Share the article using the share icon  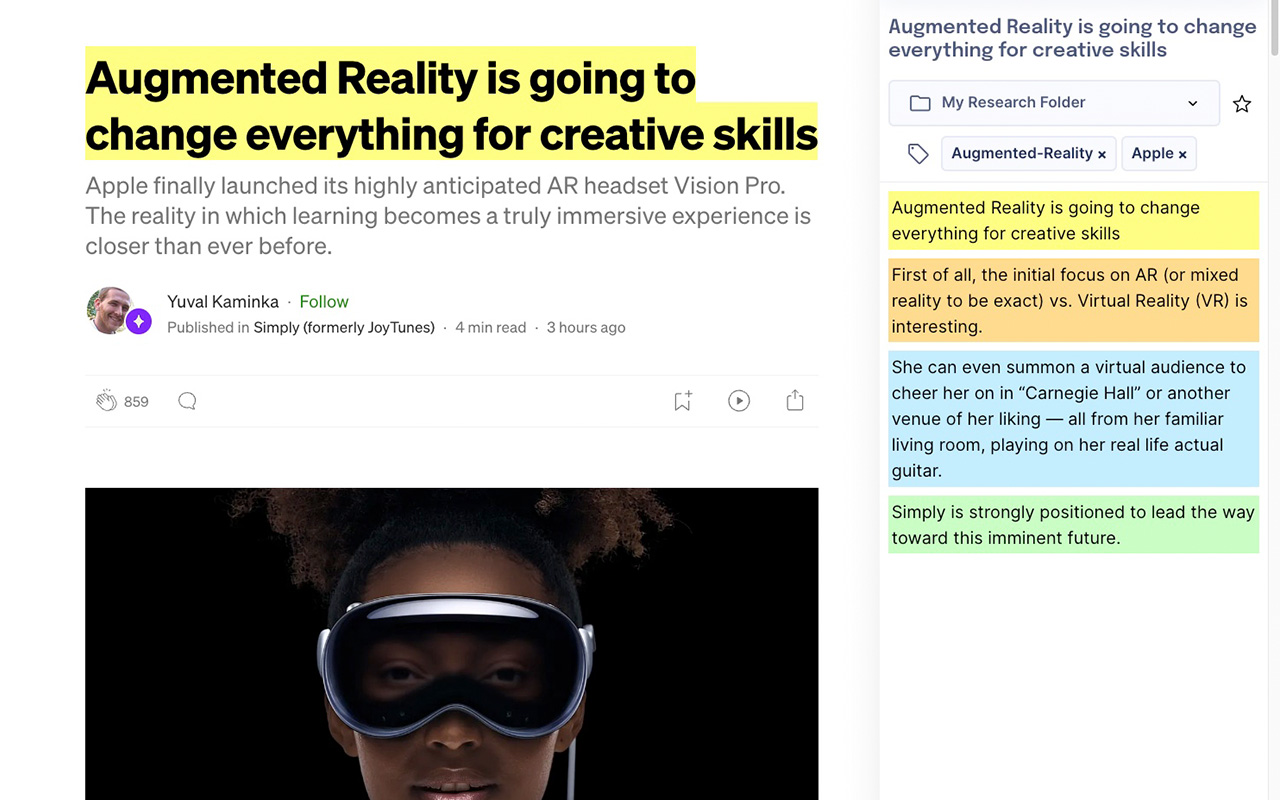pos(795,401)
